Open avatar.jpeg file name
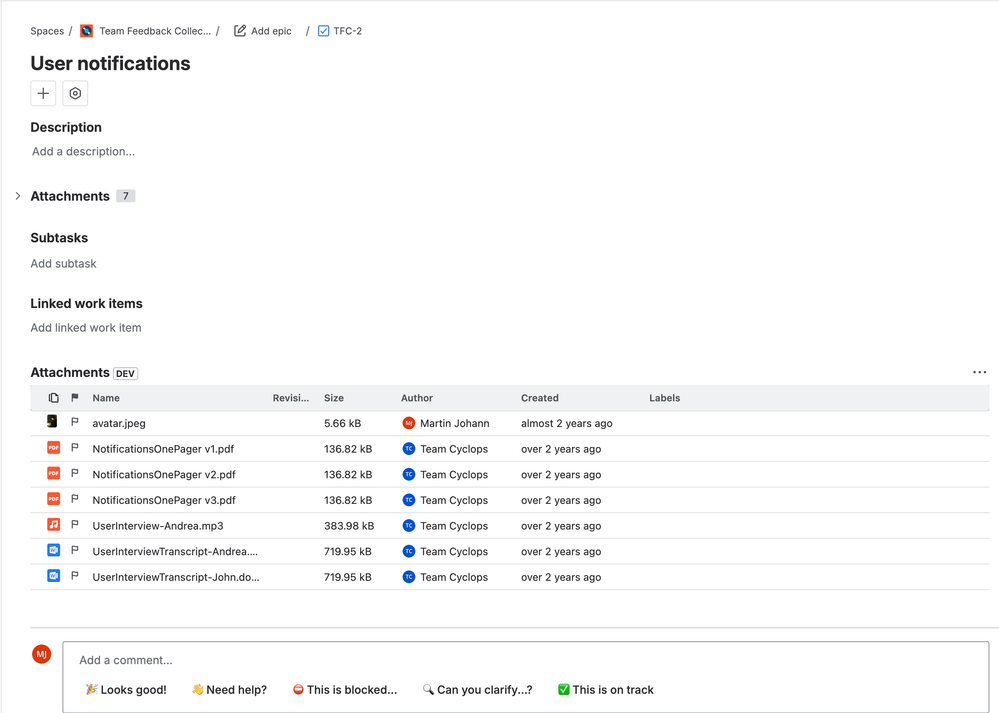The height and width of the screenshot is (713, 999). [119, 423]
